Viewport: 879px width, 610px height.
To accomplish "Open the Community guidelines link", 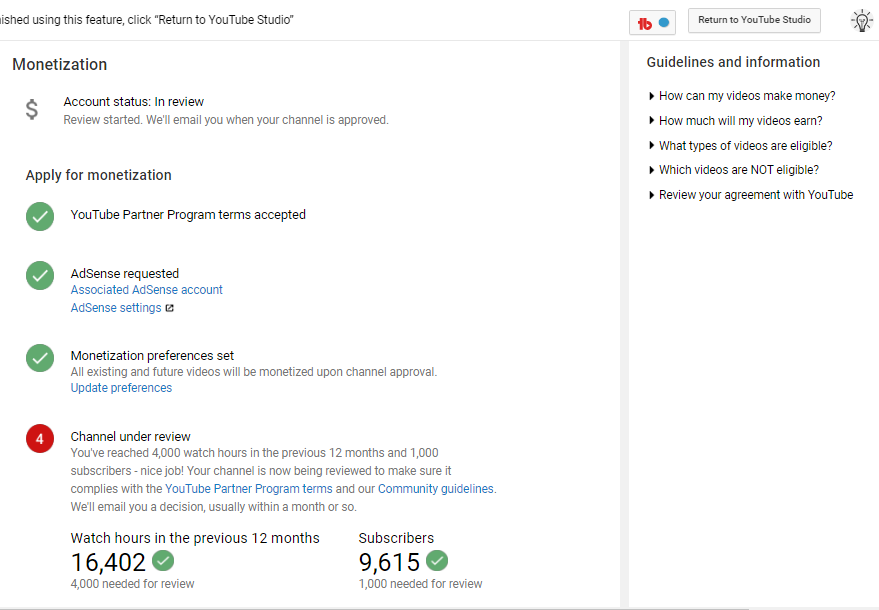I will (436, 489).
